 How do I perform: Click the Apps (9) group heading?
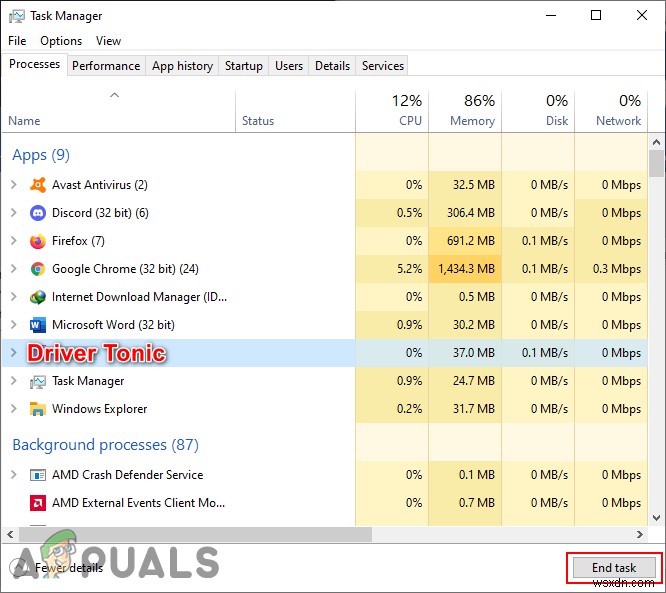click(41, 155)
